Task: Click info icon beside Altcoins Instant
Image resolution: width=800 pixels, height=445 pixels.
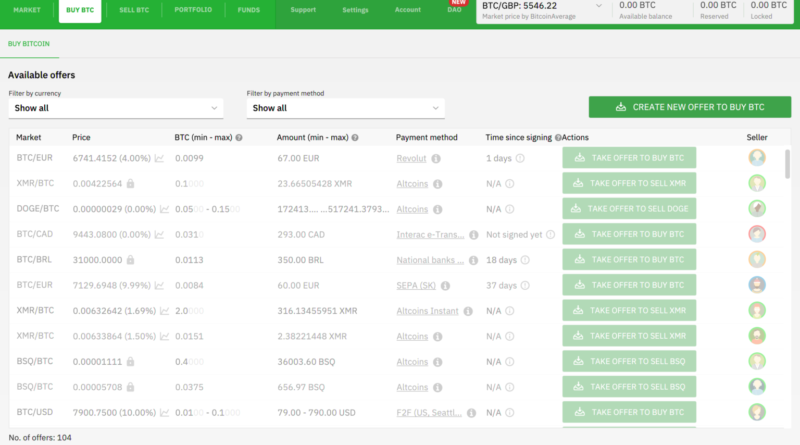Action: [468, 311]
